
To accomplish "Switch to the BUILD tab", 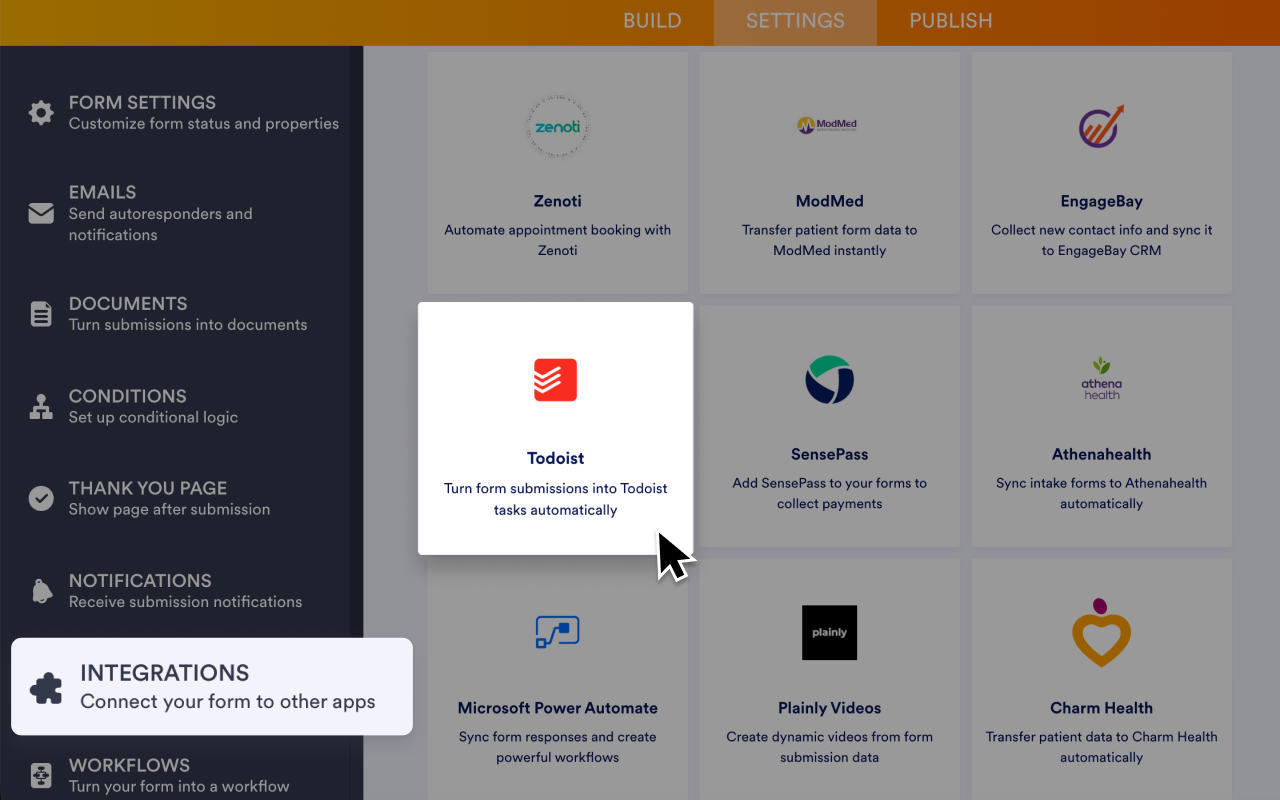I will click(652, 21).
